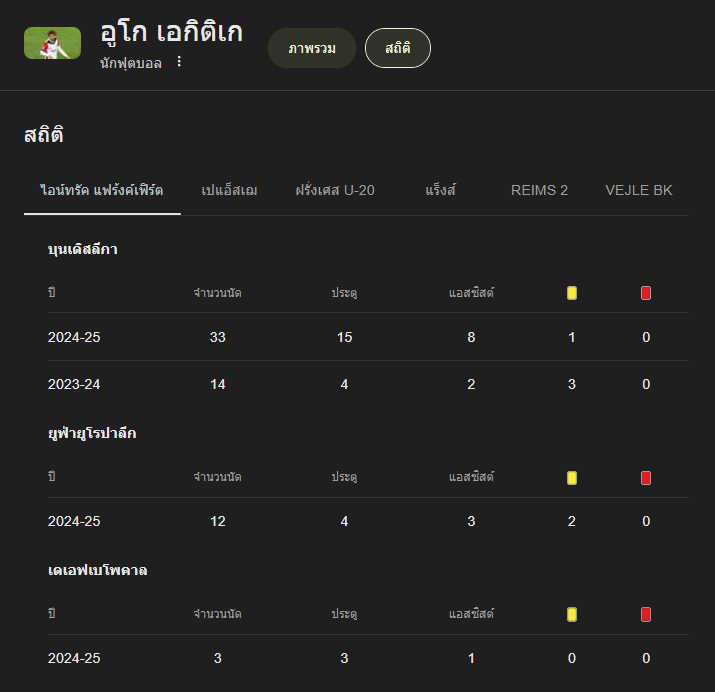Click the yellow cards value 3 for 2023-24
715x692 pixels.
point(572,384)
